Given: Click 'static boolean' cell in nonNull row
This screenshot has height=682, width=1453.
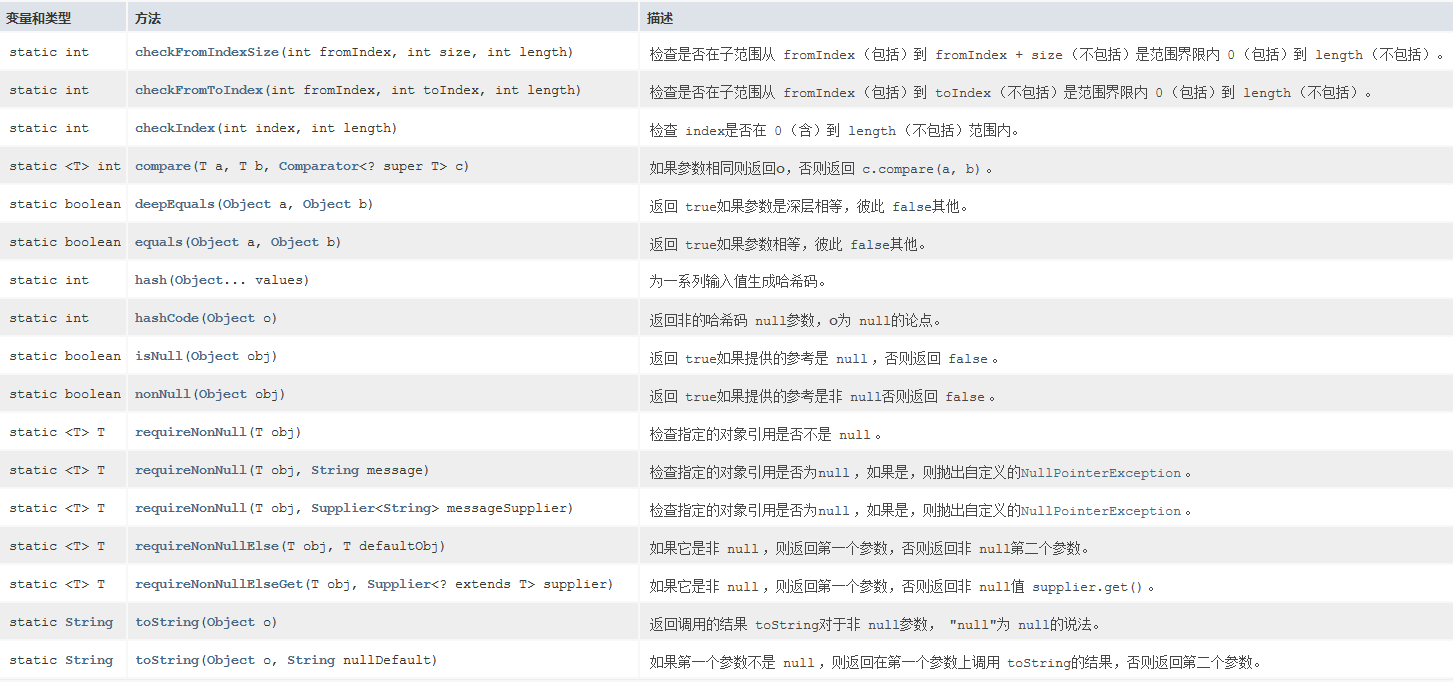Looking at the screenshot, I should pyautogui.click(x=65, y=394).
